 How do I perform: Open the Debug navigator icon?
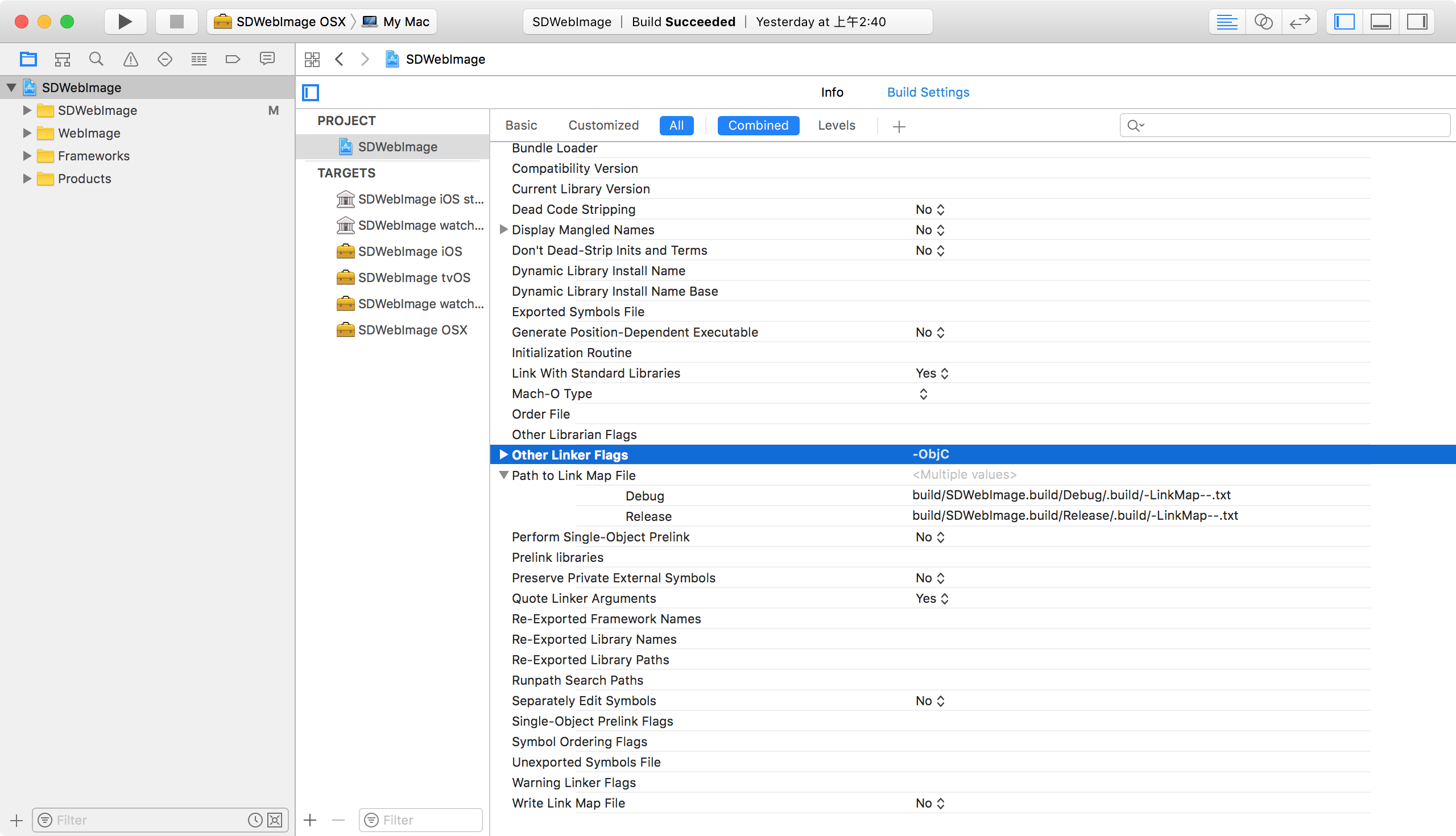198,59
